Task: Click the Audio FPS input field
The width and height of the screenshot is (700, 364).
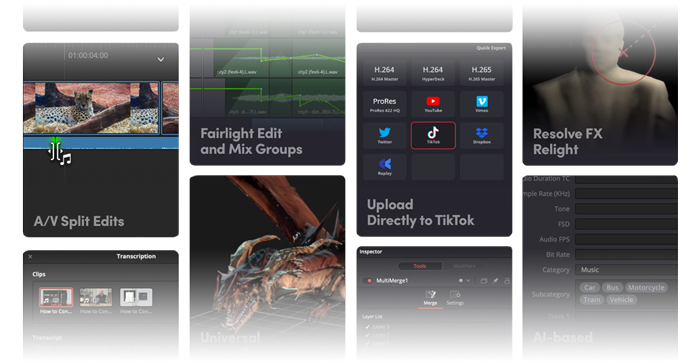Action: [626, 239]
